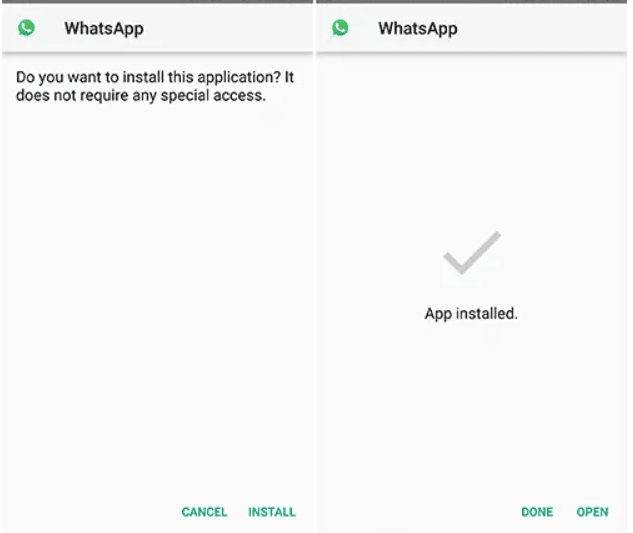Click the header bar of the install prompt screen
The width and height of the screenshot is (633, 533).
click(157, 28)
